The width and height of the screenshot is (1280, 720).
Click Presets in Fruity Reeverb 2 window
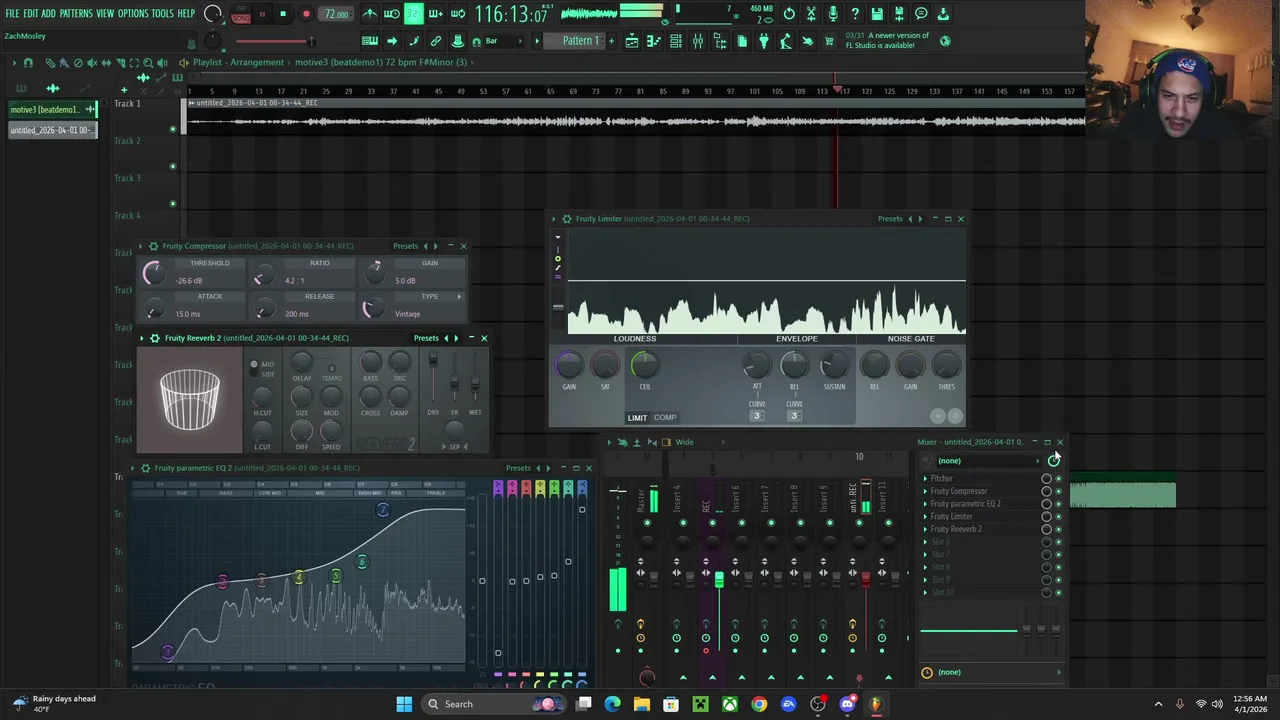[426, 338]
